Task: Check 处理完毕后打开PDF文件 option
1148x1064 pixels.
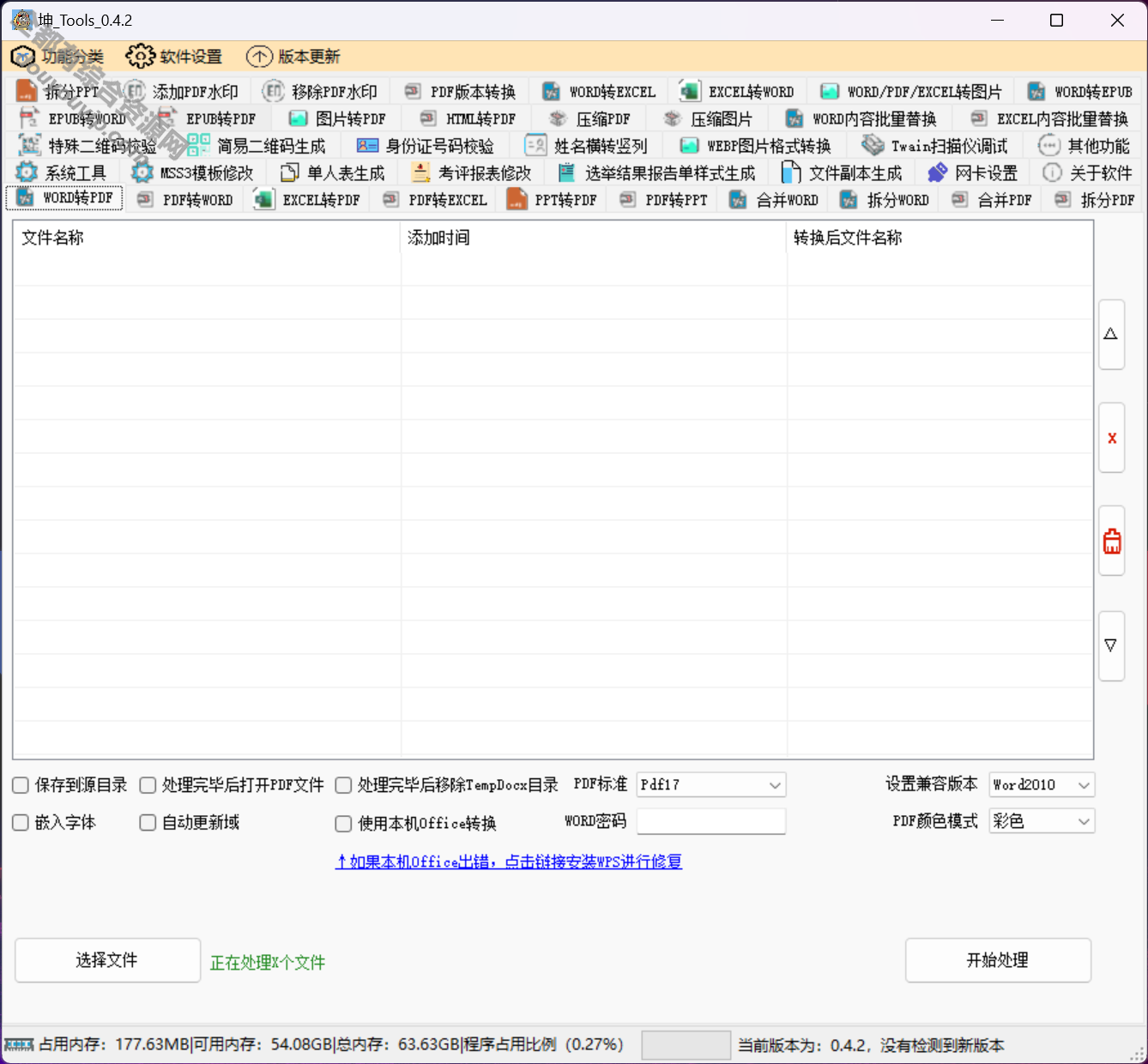Action: tap(148, 785)
